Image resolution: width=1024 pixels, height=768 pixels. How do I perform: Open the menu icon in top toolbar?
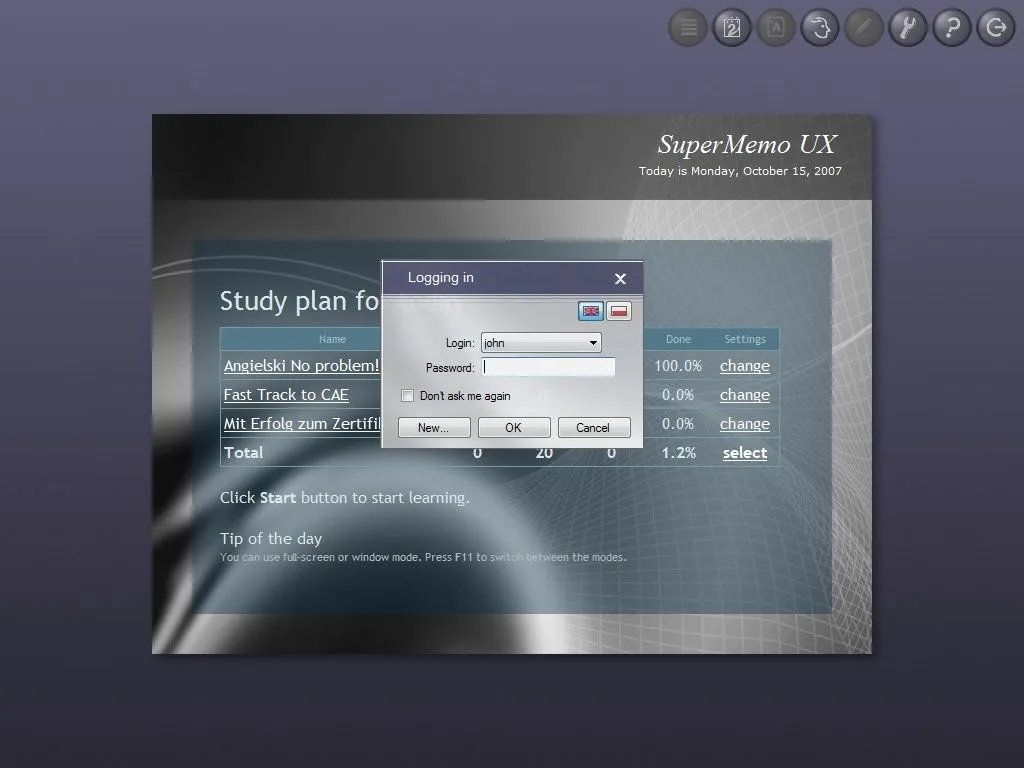click(687, 27)
